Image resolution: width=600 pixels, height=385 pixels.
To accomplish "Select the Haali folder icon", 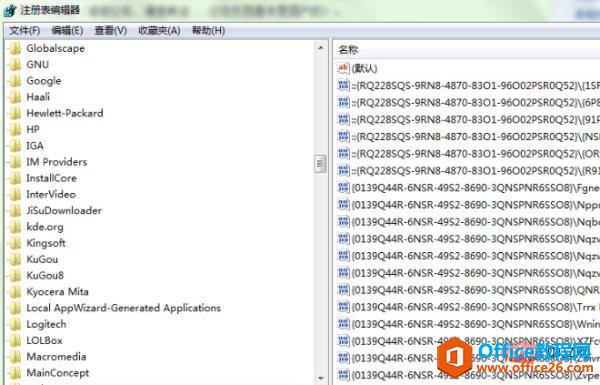I will [15, 97].
